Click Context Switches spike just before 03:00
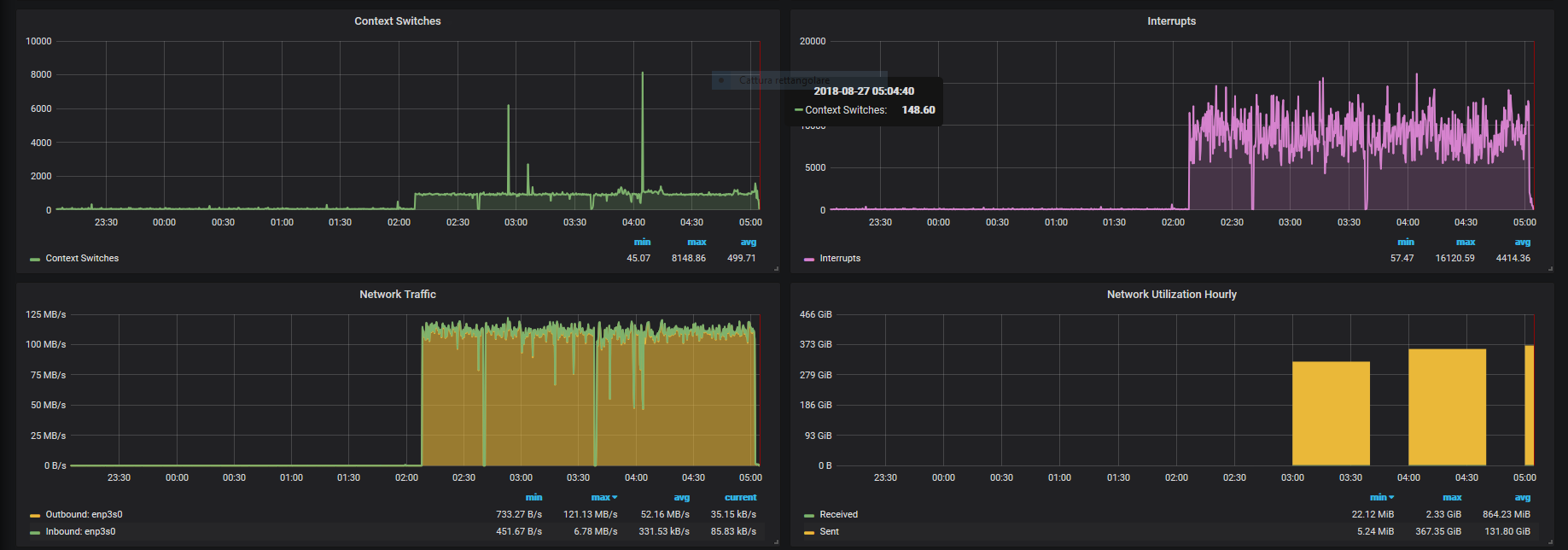1568x550 pixels. (509, 149)
